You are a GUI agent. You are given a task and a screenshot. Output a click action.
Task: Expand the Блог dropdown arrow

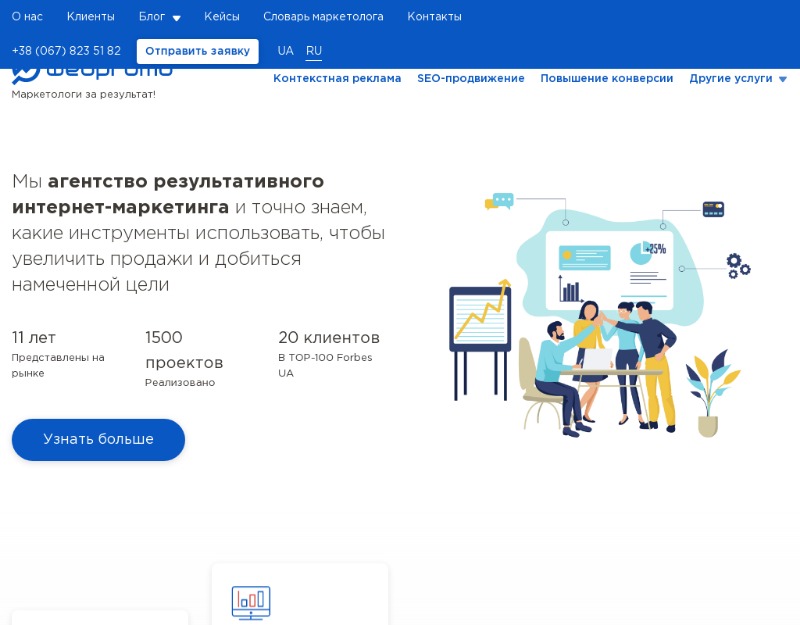[177, 18]
